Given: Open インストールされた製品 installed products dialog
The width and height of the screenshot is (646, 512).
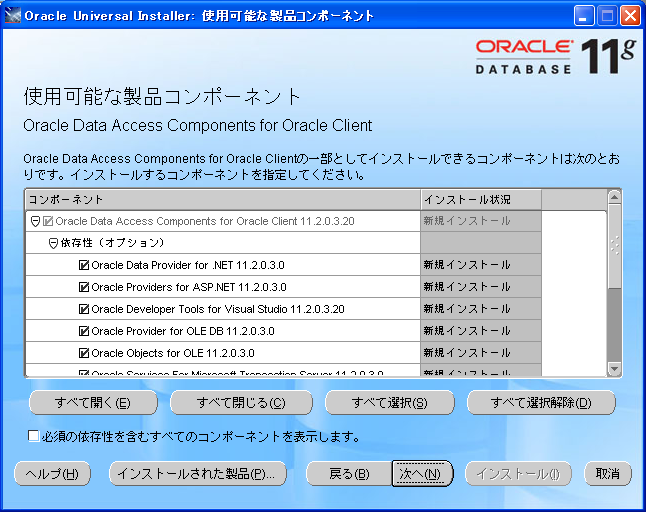Looking at the screenshot, I should coord(197,473).
